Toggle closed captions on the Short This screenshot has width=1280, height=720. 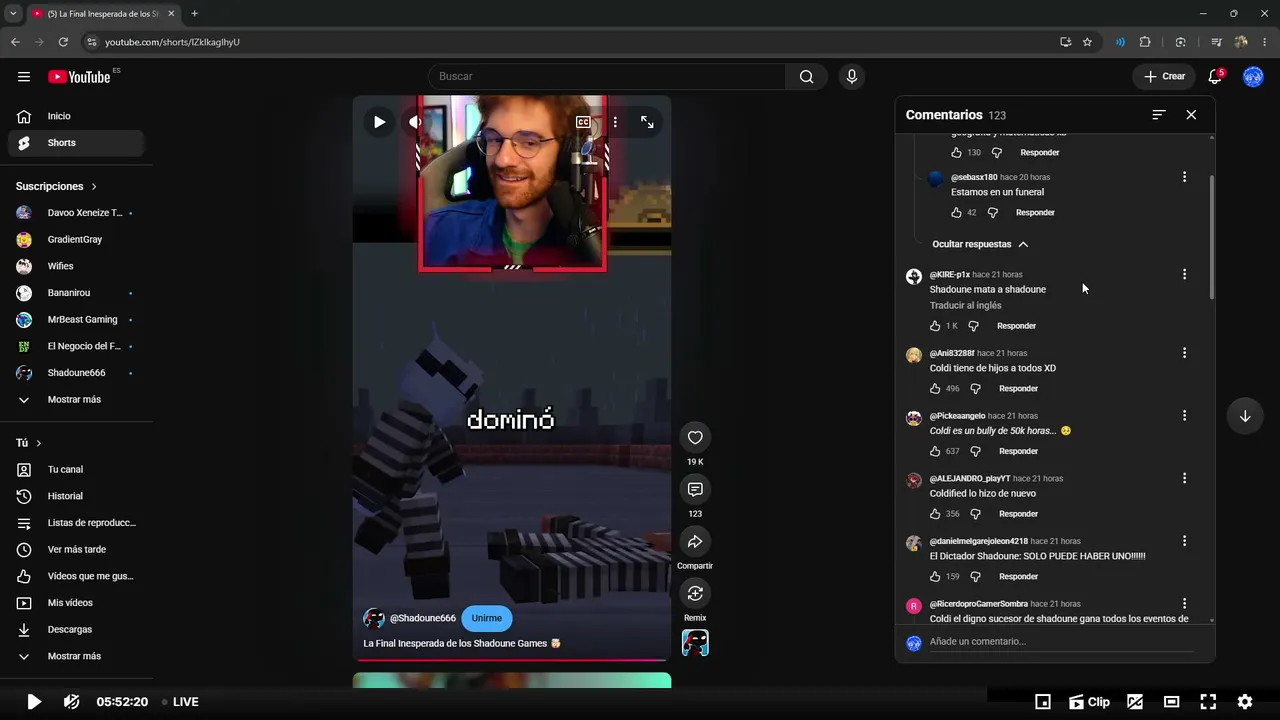583,122
